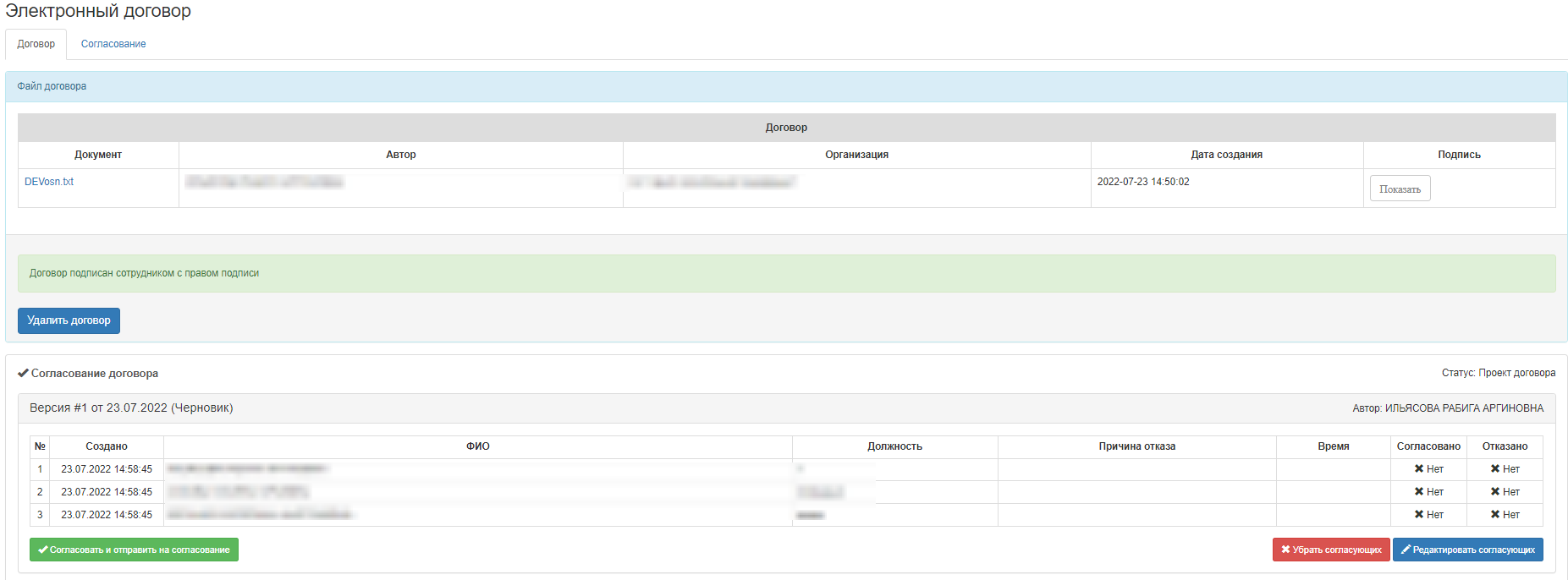
Task: Open the DEVosn.txt document link
Action: pos(49,182)
